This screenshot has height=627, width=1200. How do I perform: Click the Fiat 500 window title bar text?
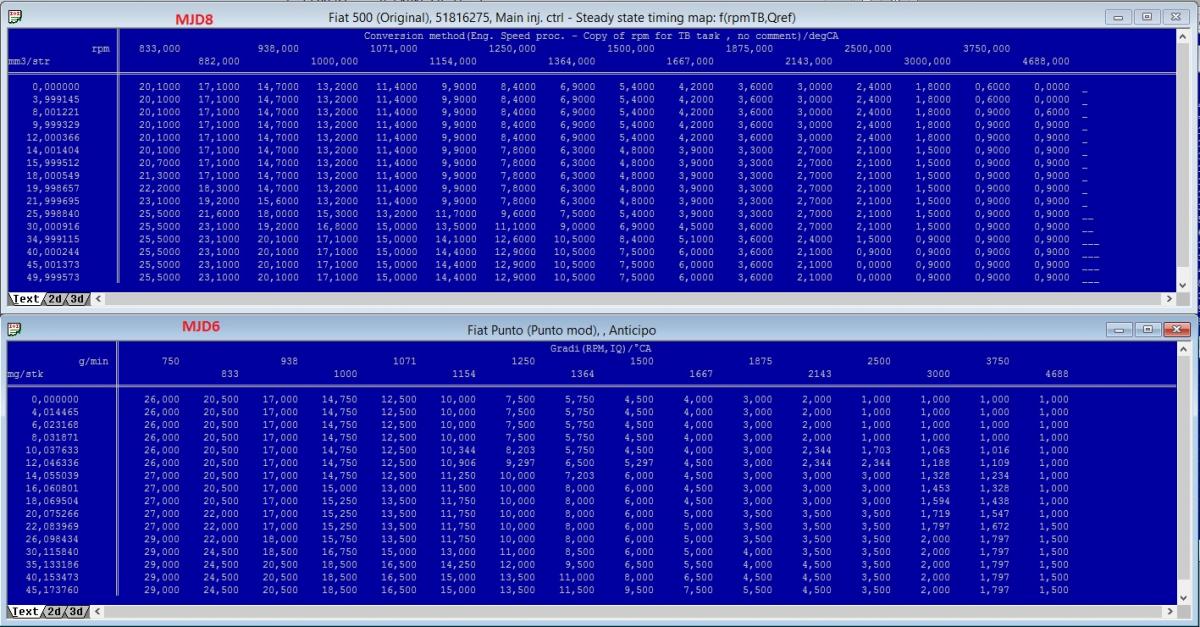coord(562,18)
